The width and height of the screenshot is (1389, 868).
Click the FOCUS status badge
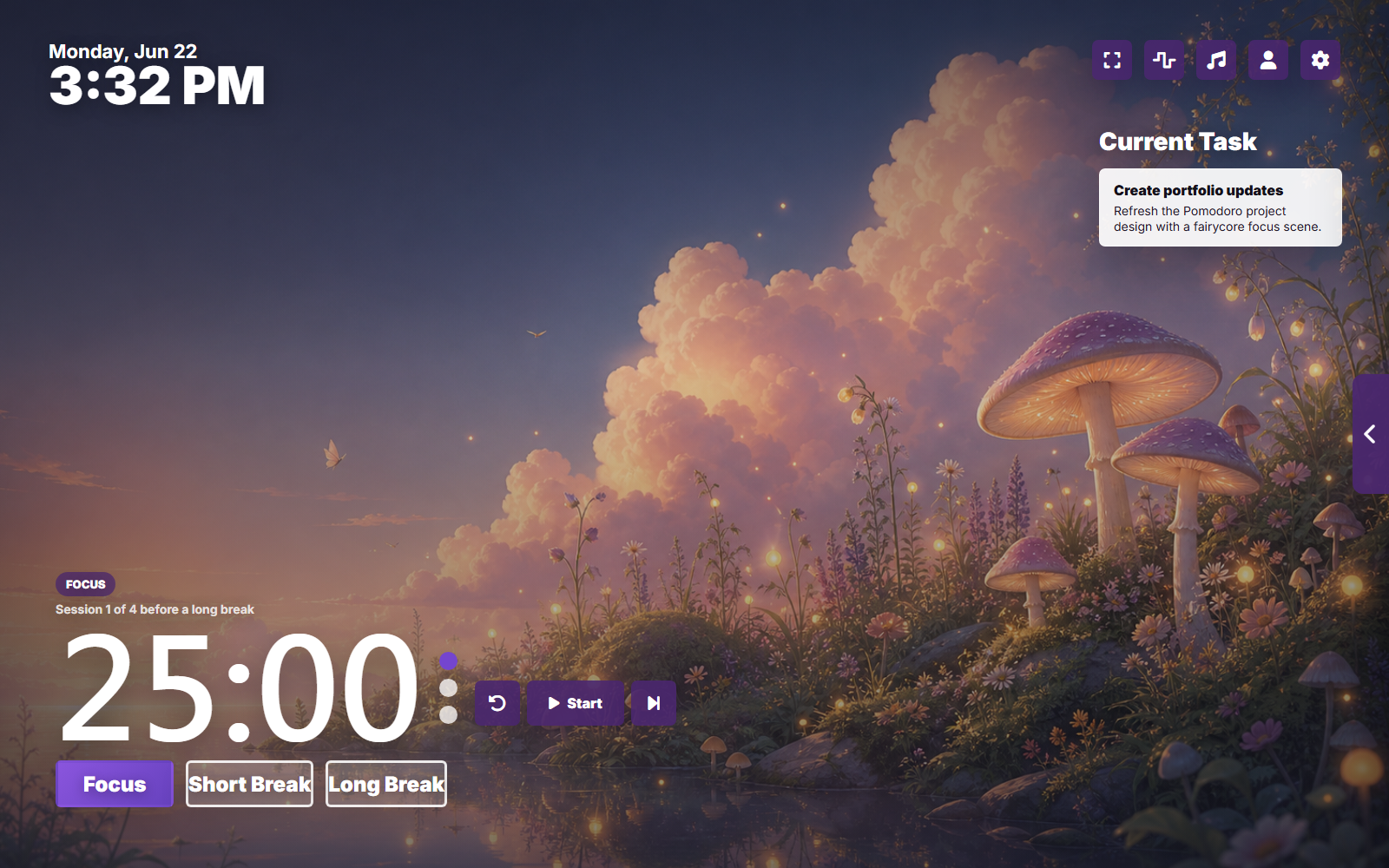tap(85, 584)
